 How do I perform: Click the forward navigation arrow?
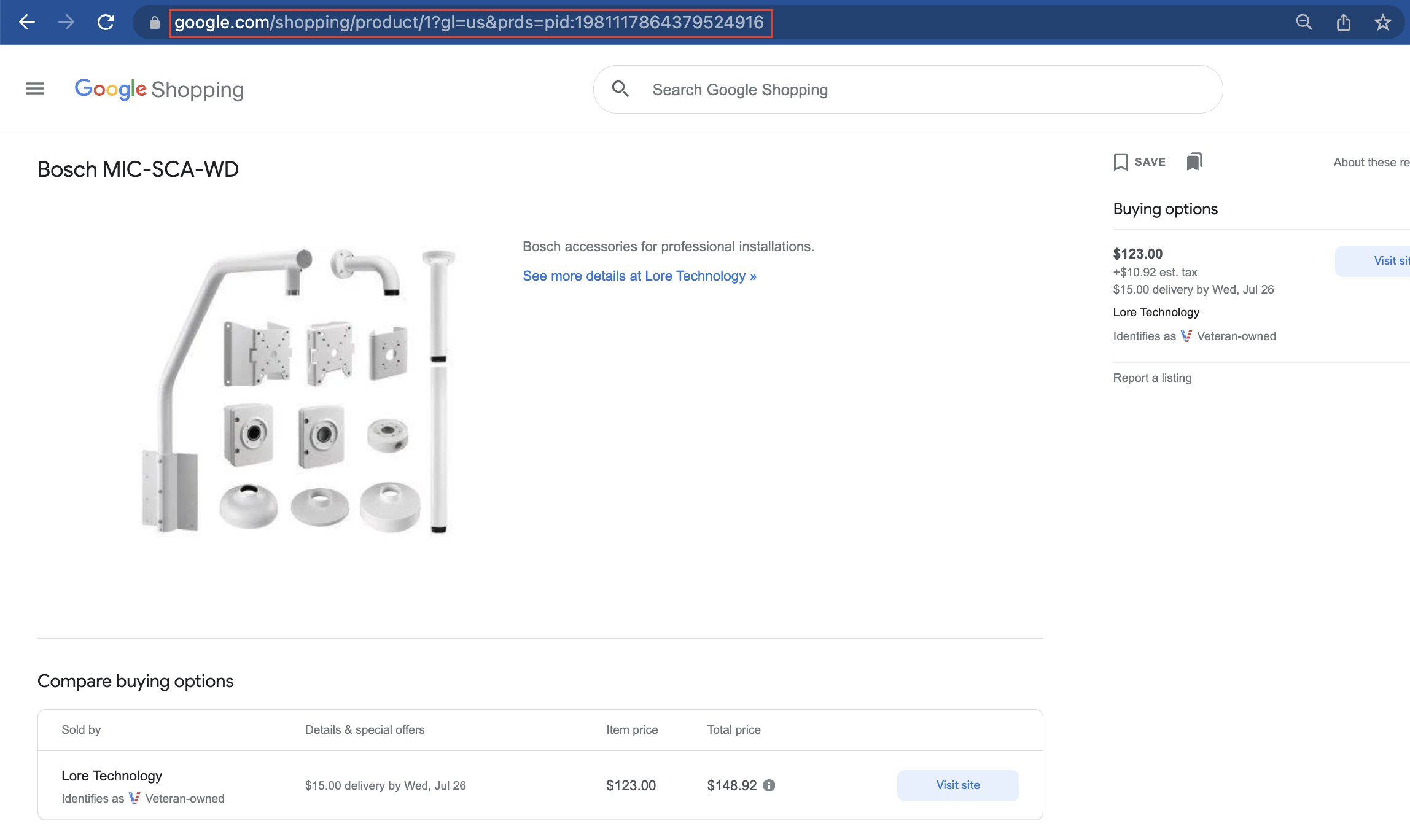click(66, 22)
